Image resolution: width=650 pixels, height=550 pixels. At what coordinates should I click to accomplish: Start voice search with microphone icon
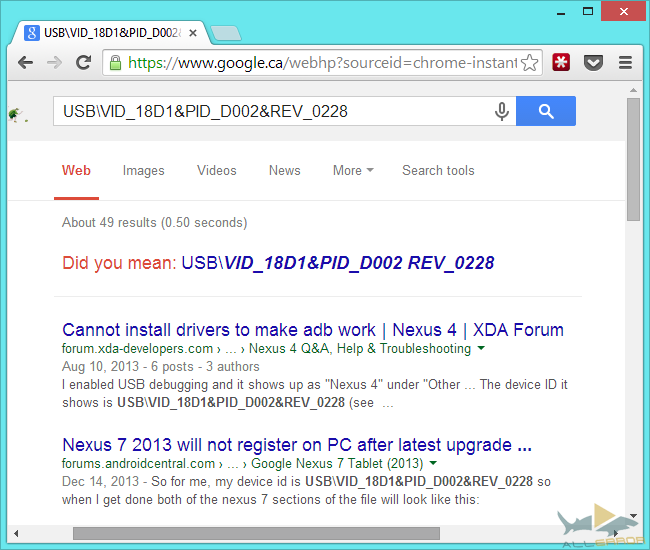pos(502,111)
